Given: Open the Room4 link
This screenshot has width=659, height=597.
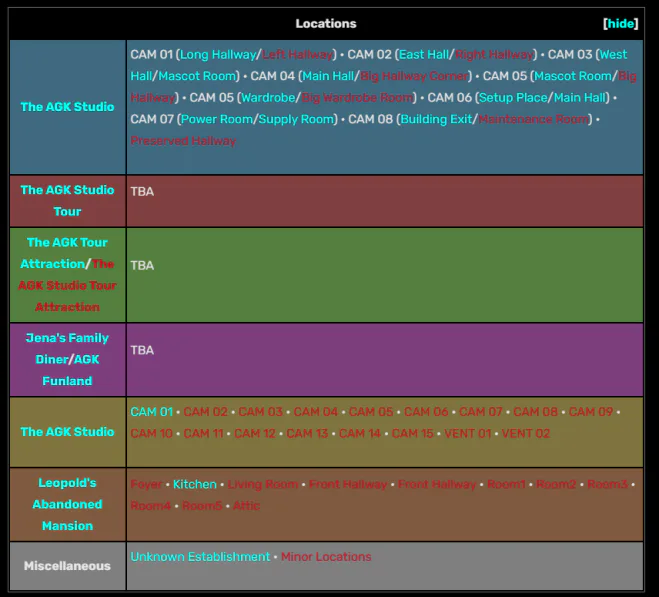Looking at the screenshot, I should 150,506.
